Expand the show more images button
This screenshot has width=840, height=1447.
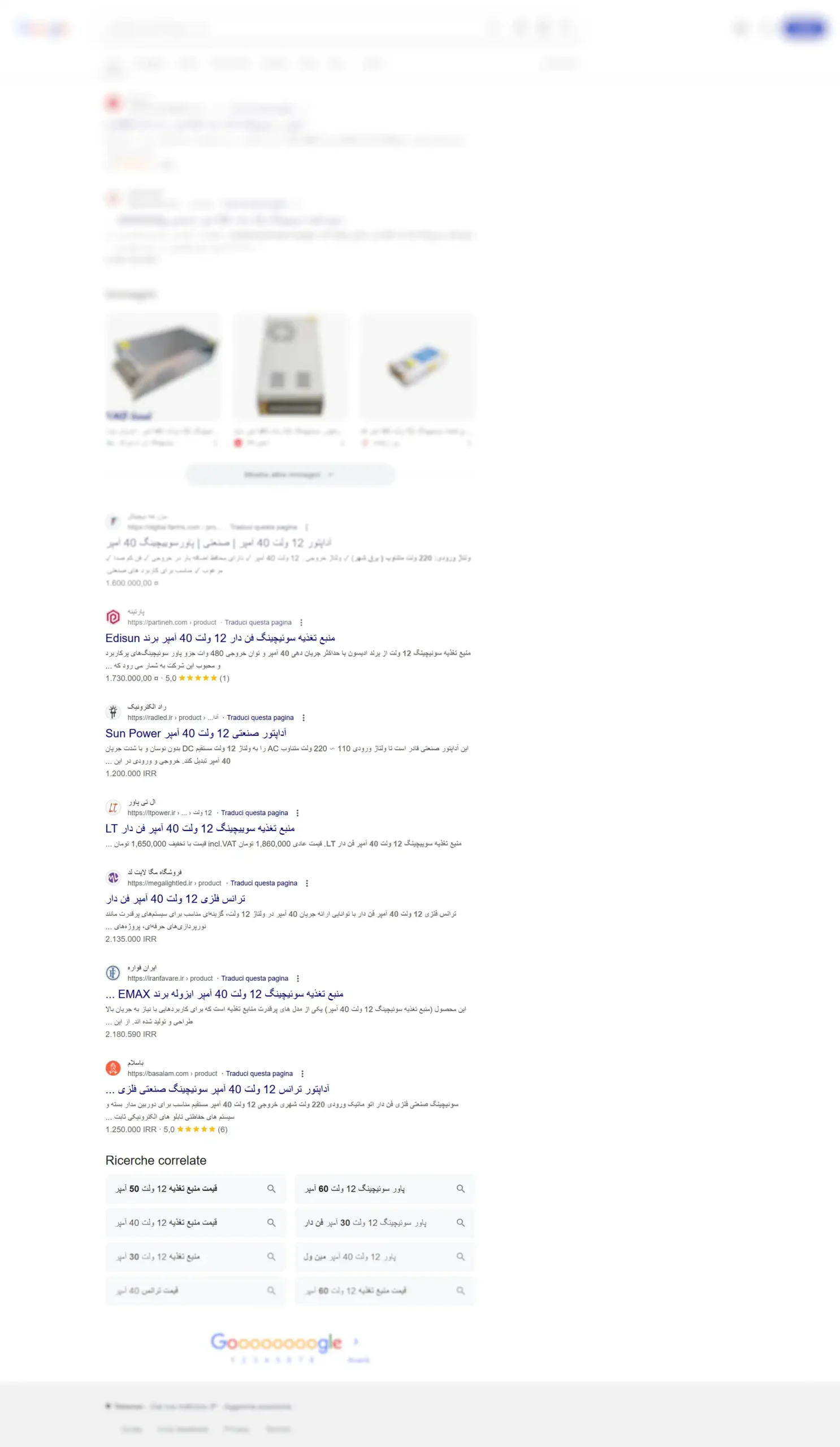click(x=290, y=475)
